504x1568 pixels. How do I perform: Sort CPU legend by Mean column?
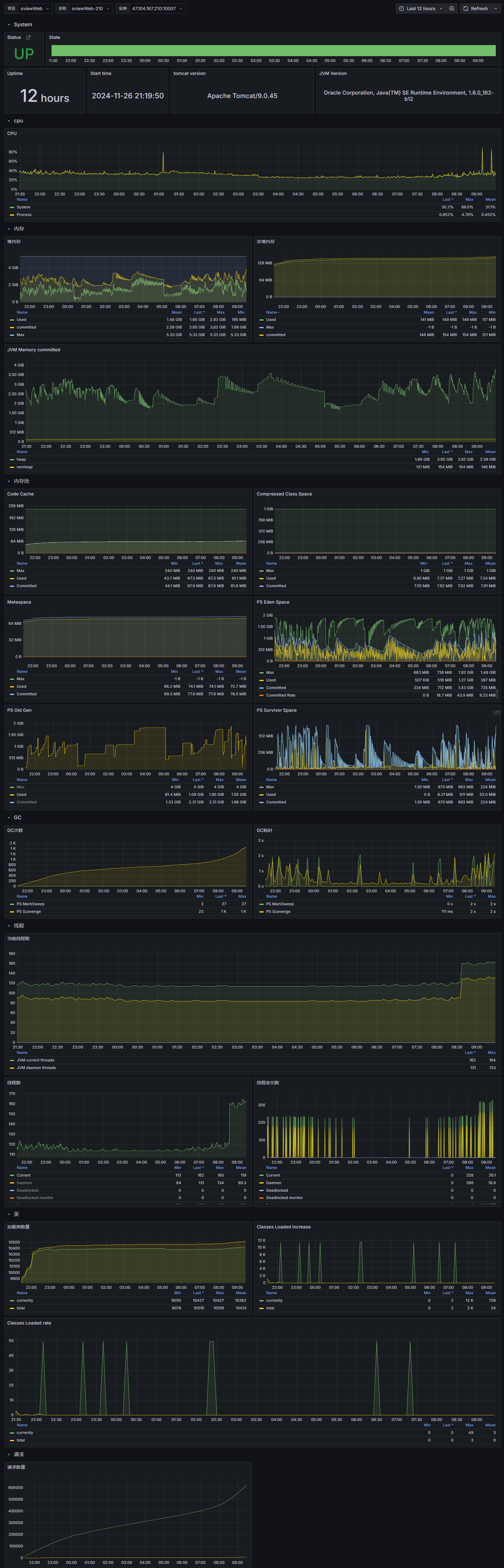[x=490, y=199]
